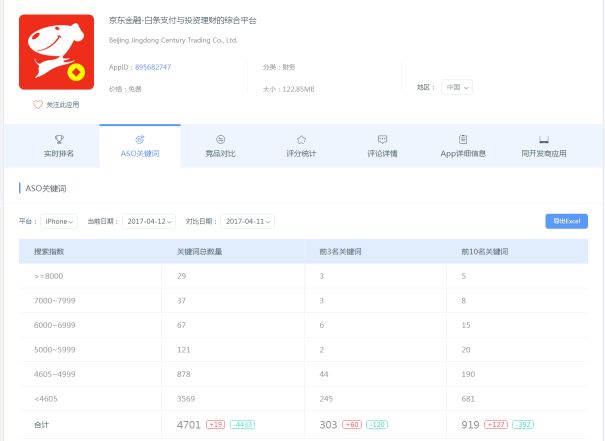Open the 实时排名 tab
Image resolution: width=605 pixels, height=441 pixels.
[x=59, y=146]
